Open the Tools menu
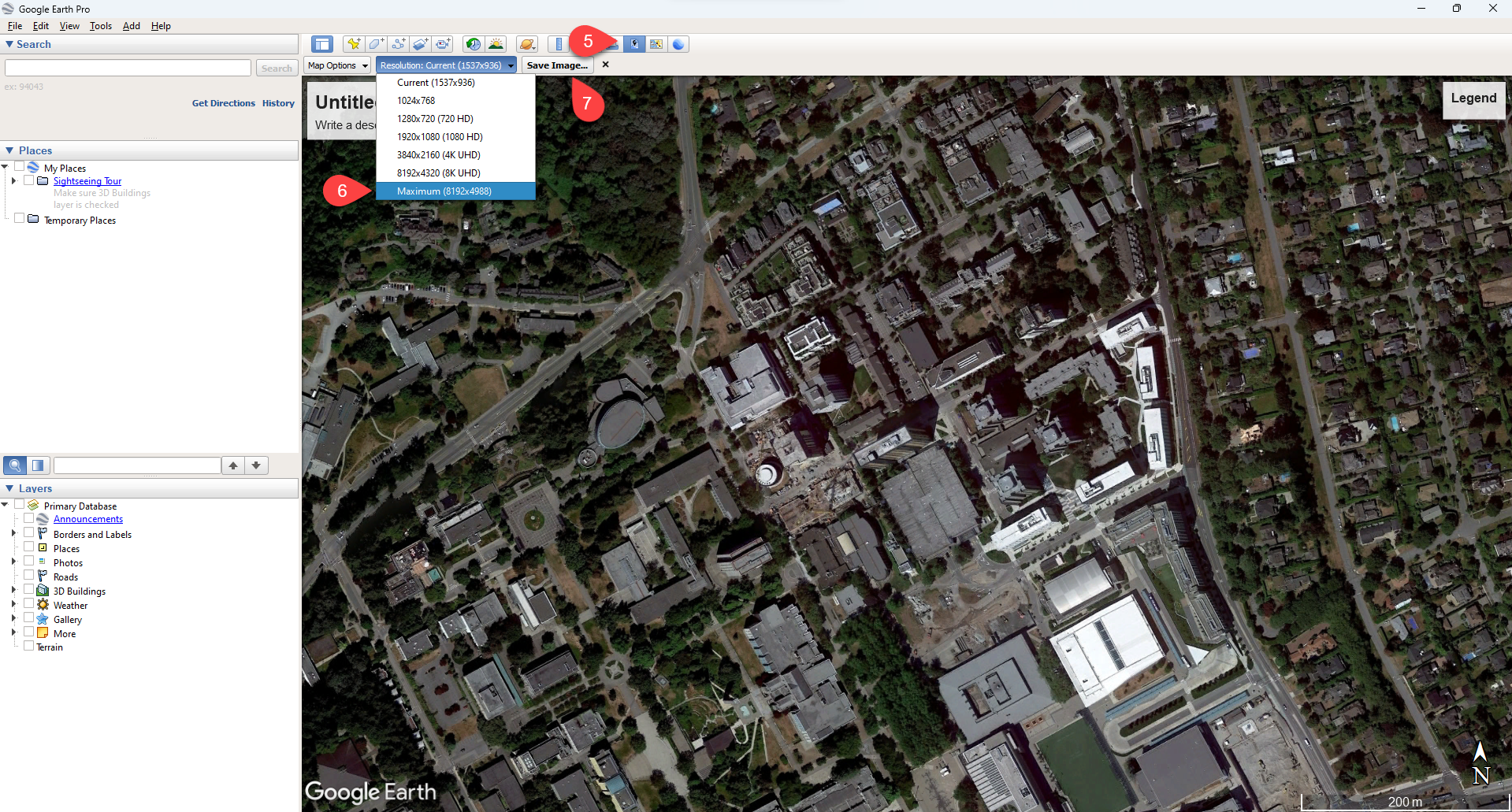 [x=101, y=26]
